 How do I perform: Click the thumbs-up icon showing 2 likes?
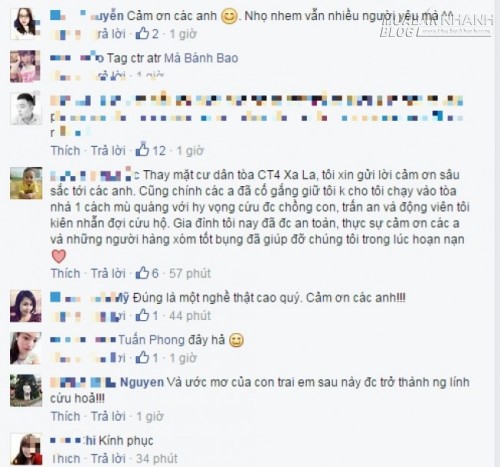142,33
